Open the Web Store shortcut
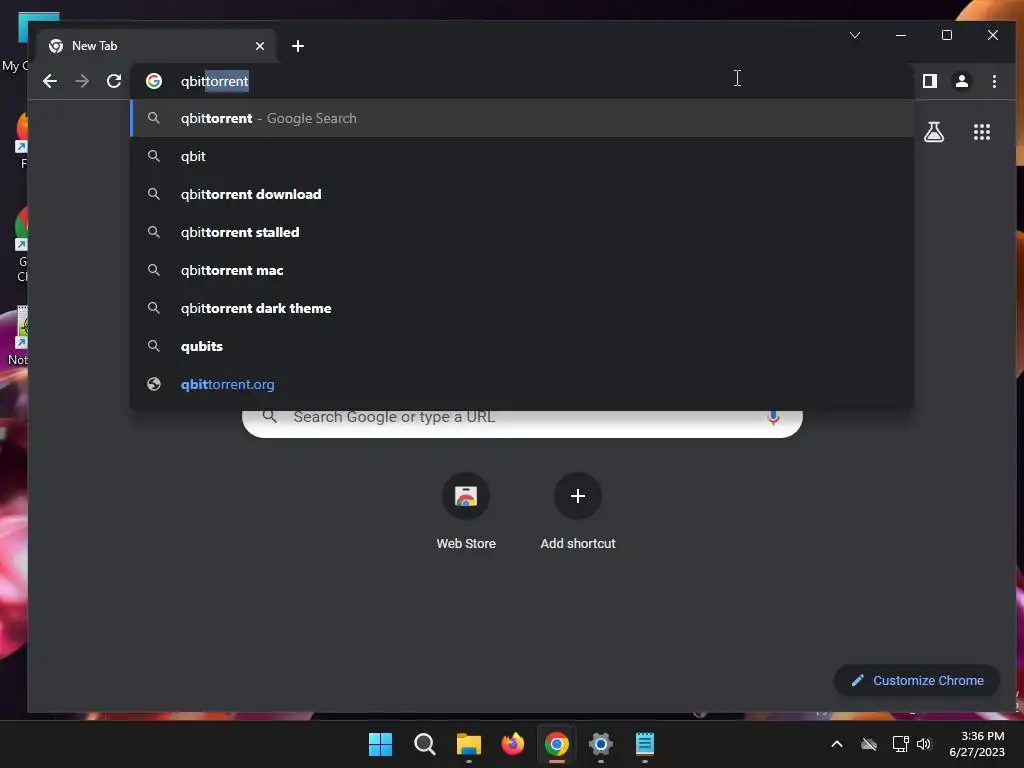1024x768 pixels. (466, 512)
